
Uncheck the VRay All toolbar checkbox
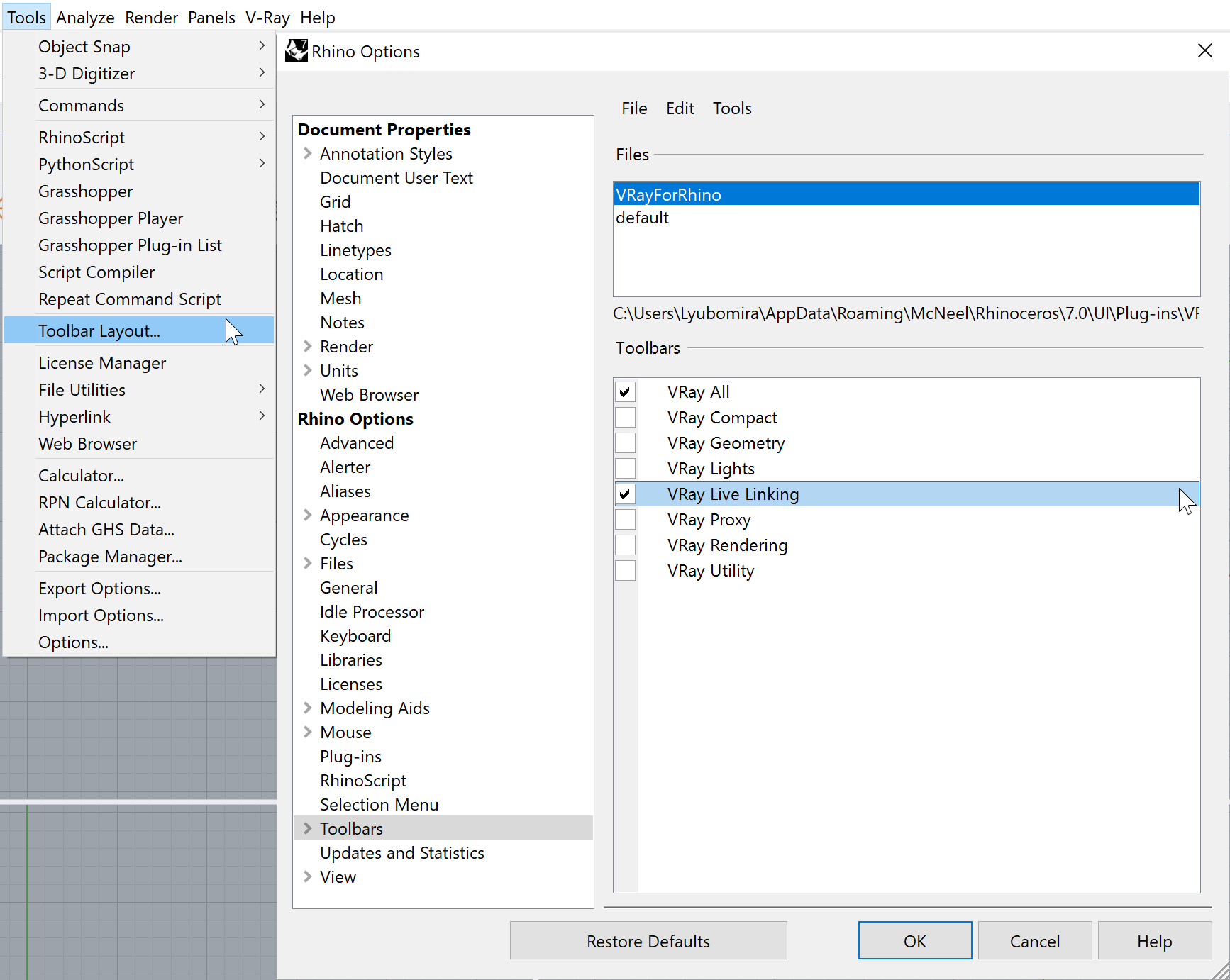point(625,392)
